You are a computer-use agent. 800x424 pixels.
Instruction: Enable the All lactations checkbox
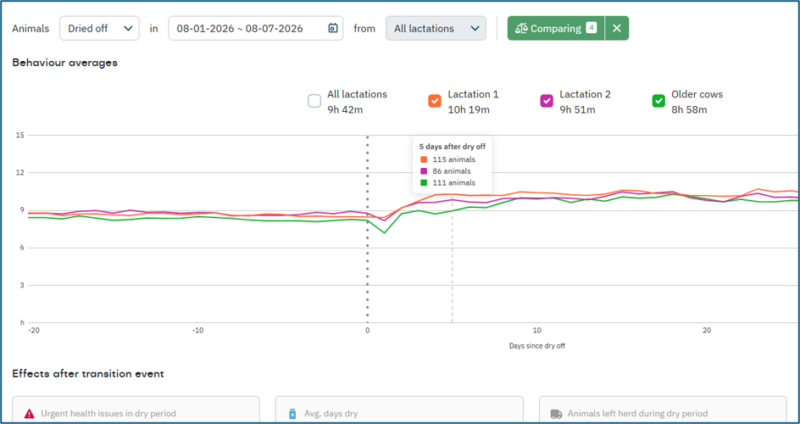(x=314, y=101)
